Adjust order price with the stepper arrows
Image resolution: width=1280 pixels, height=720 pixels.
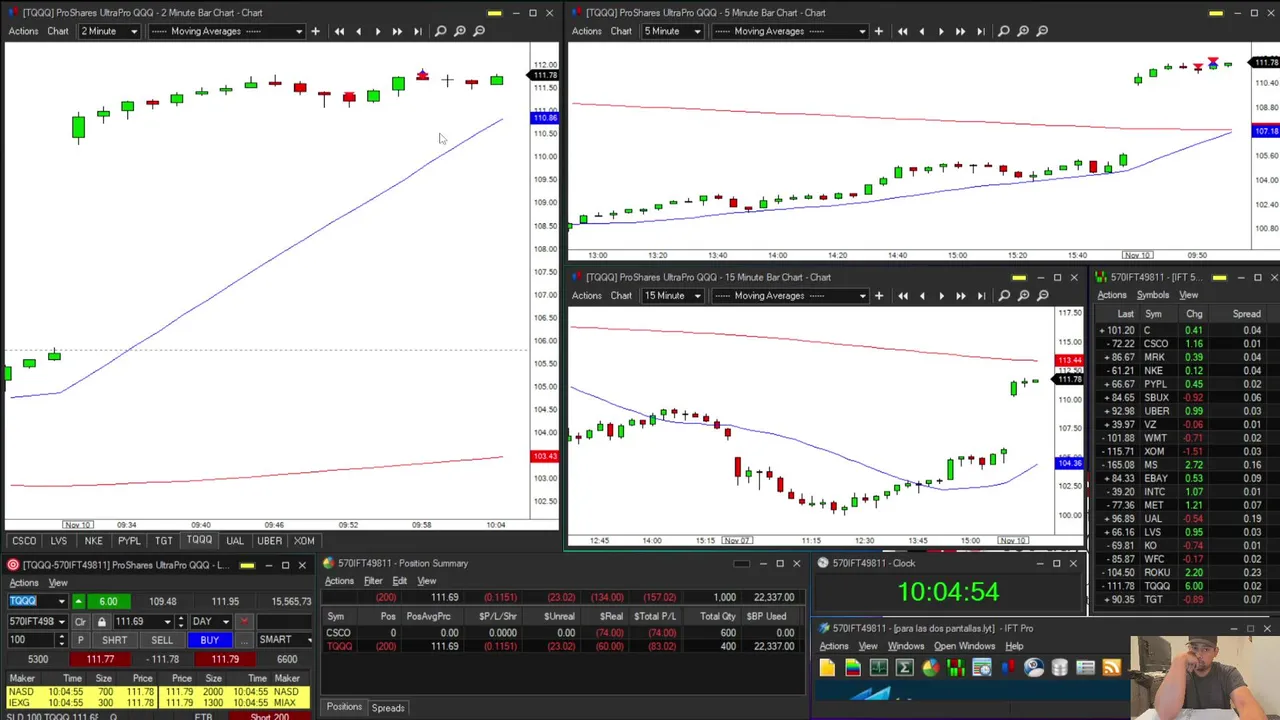coord(180,621)
